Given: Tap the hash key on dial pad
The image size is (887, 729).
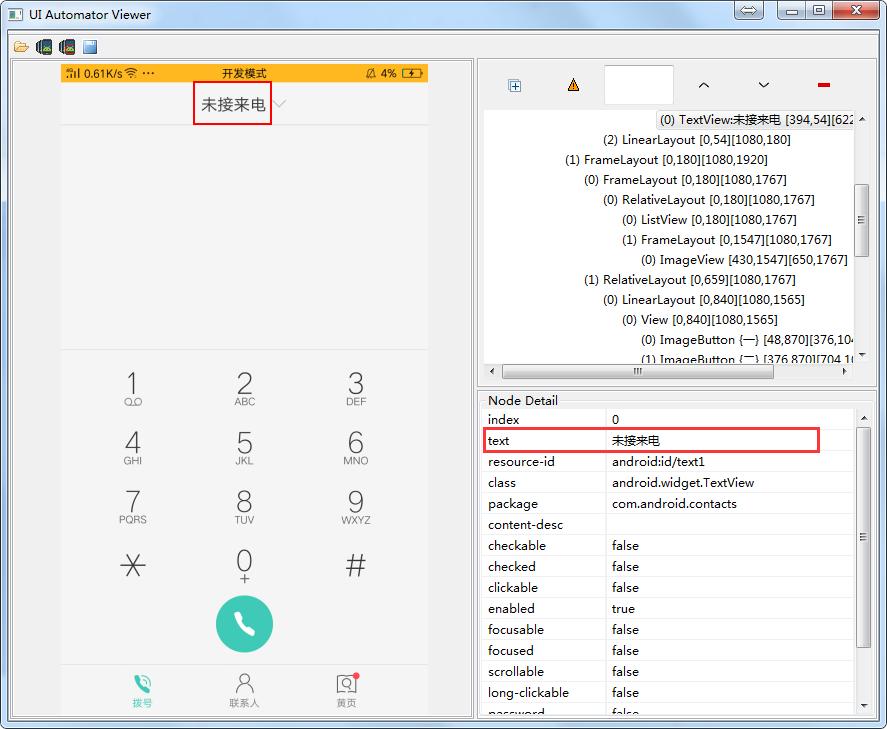Looking at the screenshot, I should [356, 565].
